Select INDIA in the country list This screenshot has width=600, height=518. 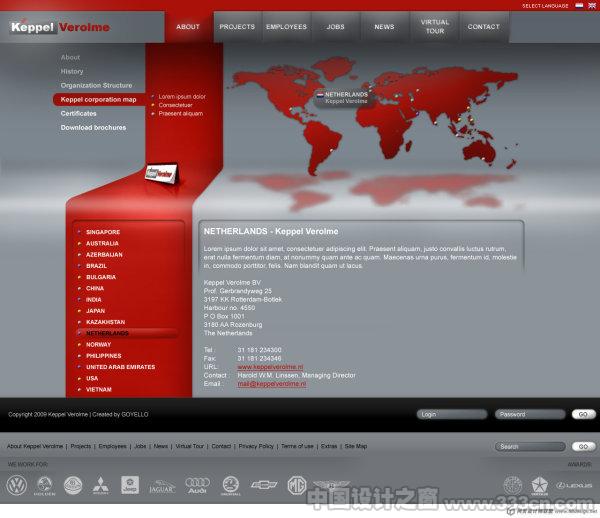click(93, 300)
